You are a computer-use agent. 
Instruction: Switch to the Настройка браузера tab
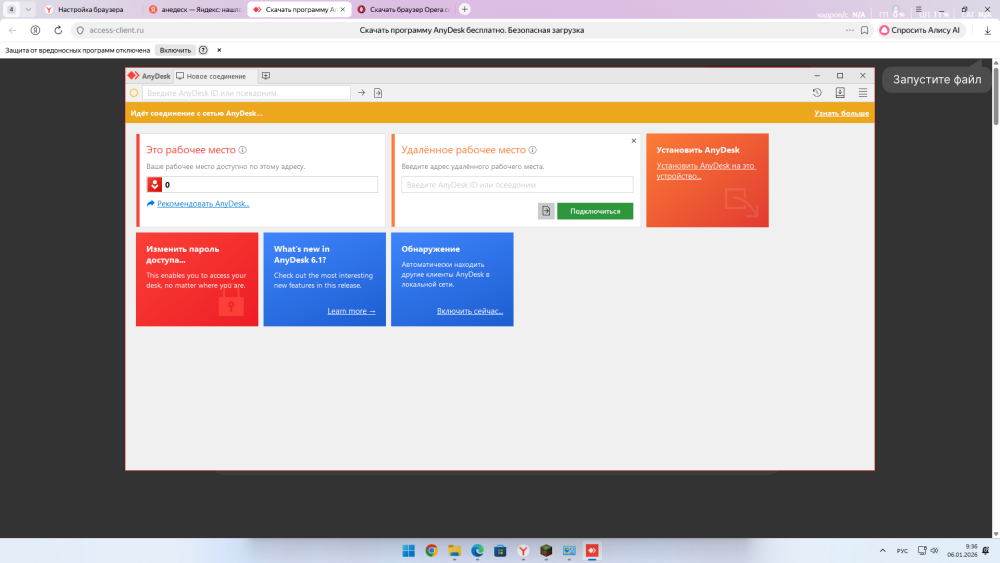pos(89,10)
